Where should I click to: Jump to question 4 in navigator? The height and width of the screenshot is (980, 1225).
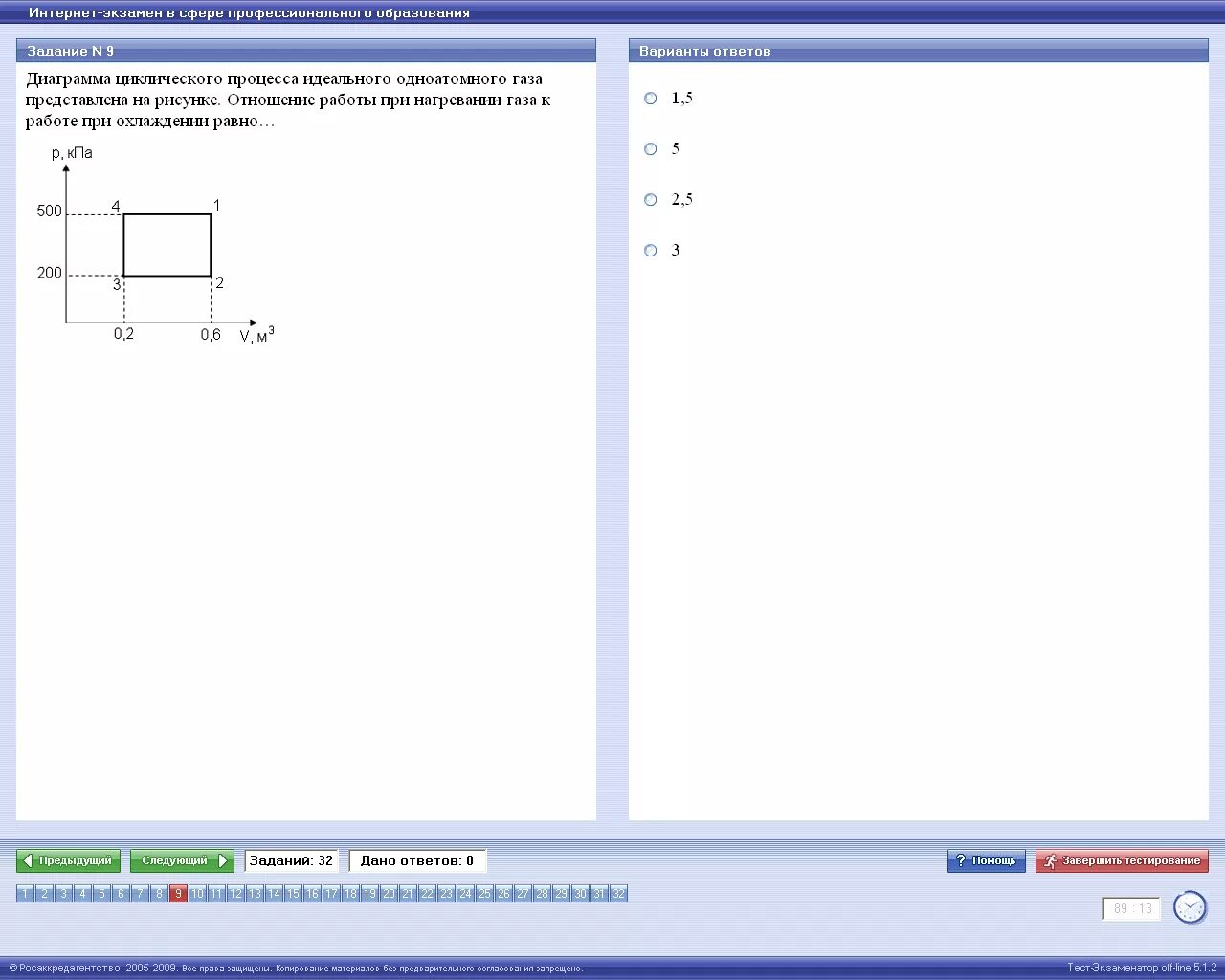tap(82, 894)
